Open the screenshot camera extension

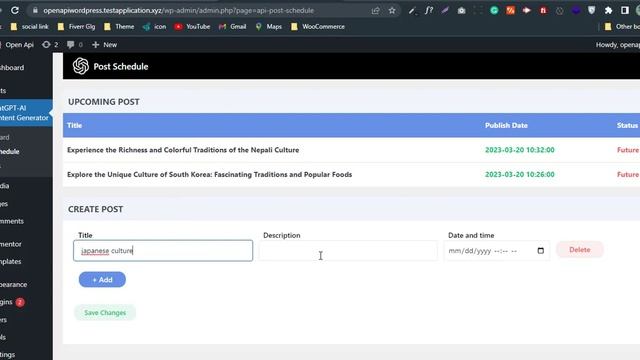click(x=461, y=11)
